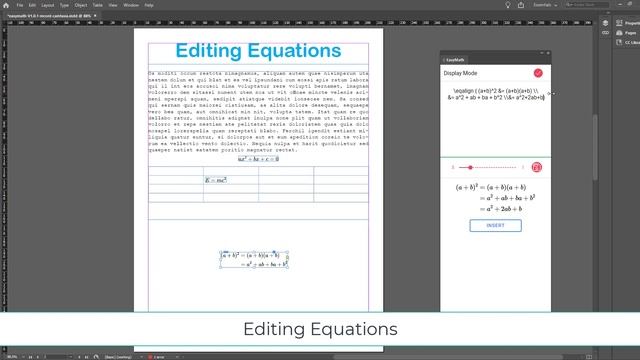The height and width of the screenshot is (360, 640).
Task: Click the vertical scrollbar of document window
Action: (596, 147)
